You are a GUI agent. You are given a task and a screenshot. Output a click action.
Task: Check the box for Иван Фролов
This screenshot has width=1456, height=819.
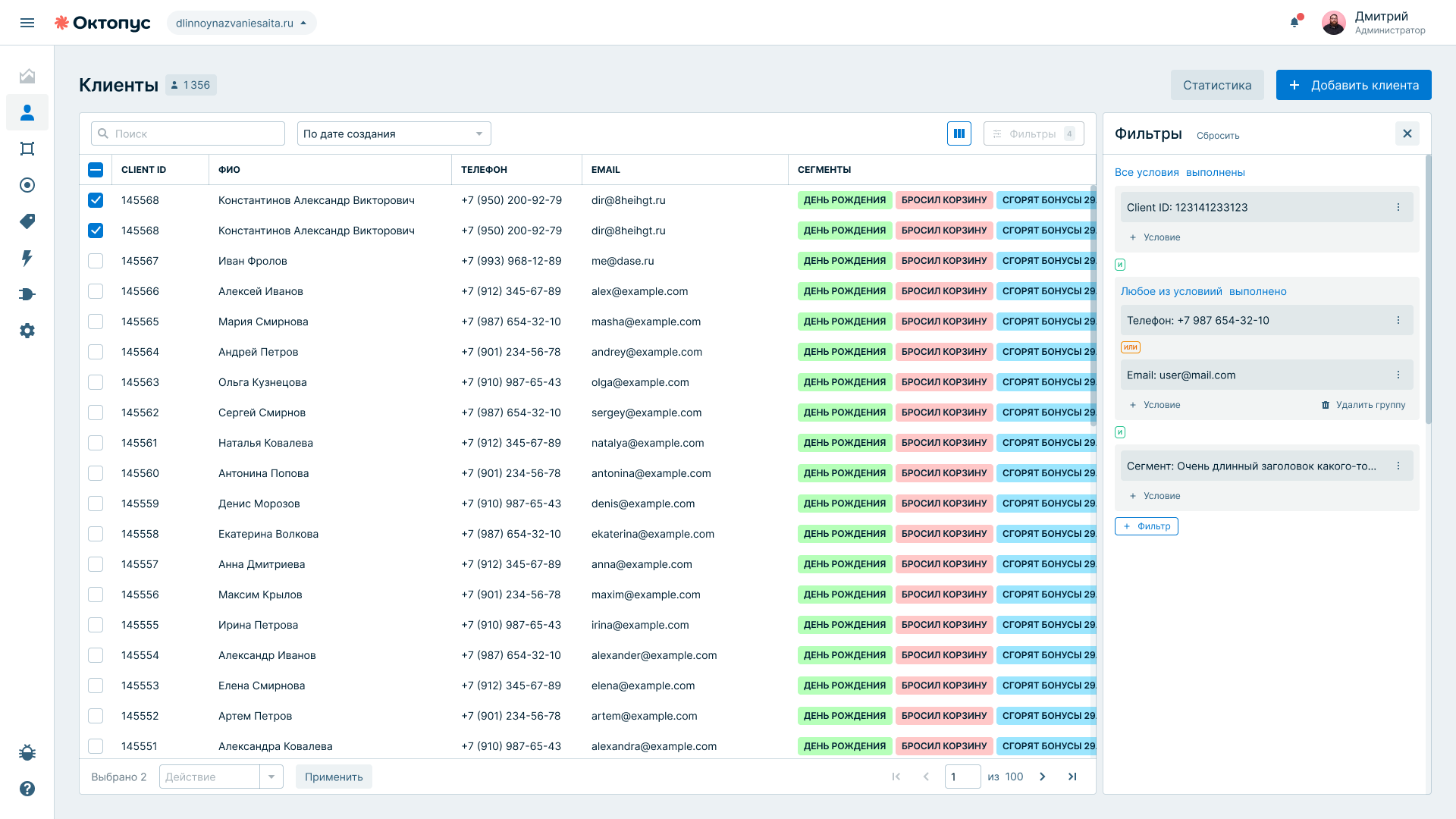[x=96, y=261]
